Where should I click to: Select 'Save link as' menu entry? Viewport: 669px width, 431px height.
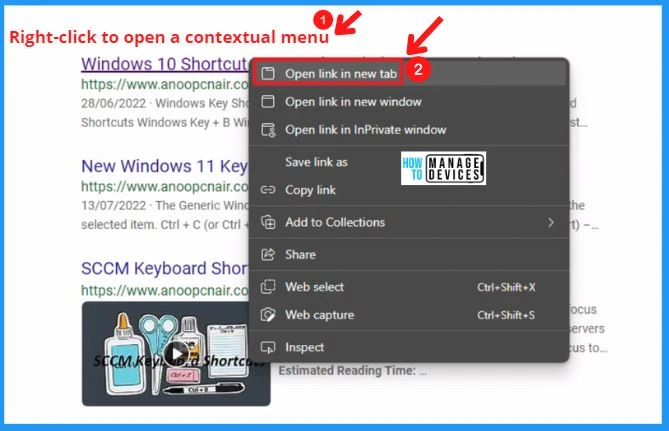[409, 162]
